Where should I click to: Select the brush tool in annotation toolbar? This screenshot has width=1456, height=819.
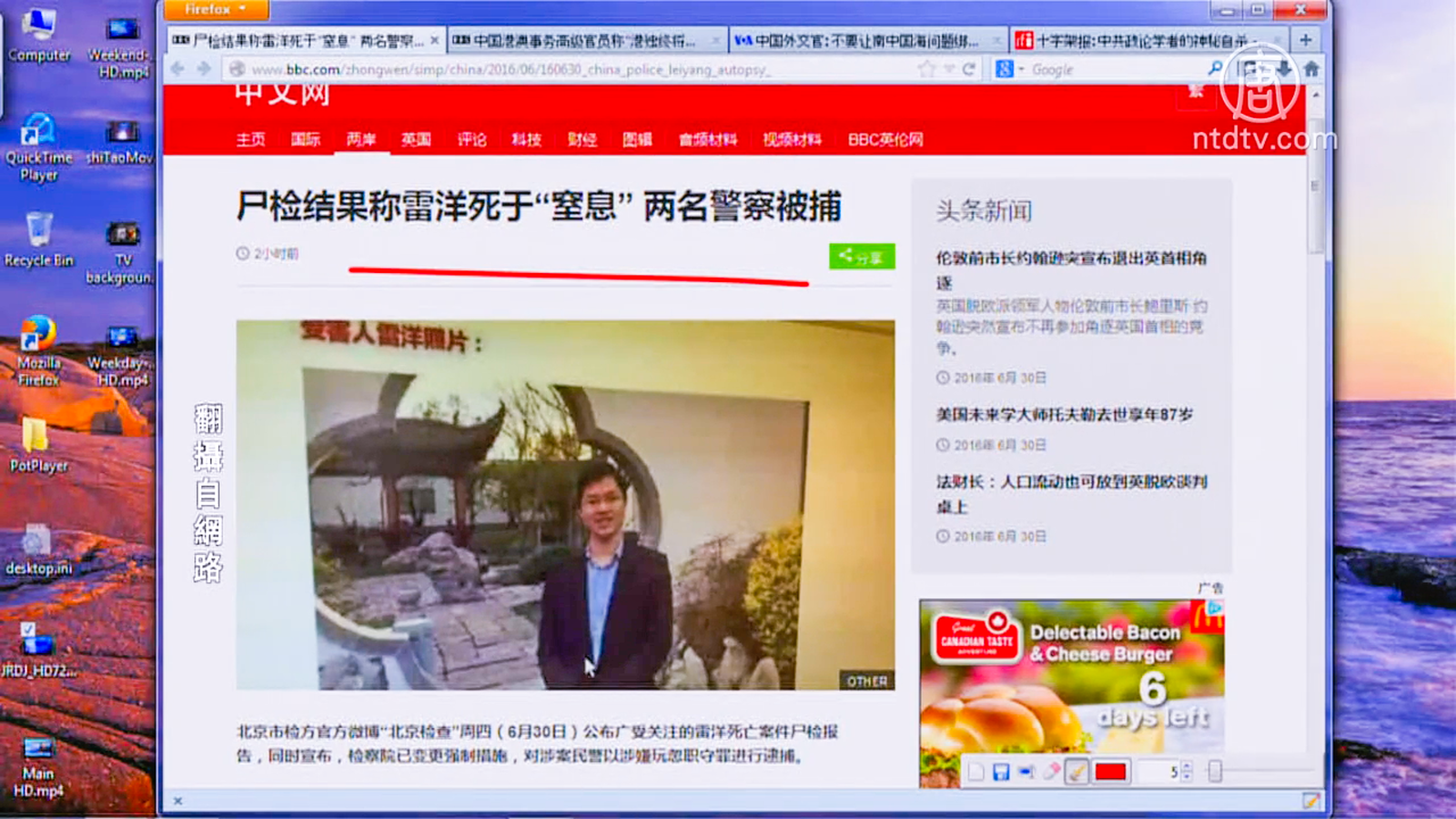(x=1077, y=773)
